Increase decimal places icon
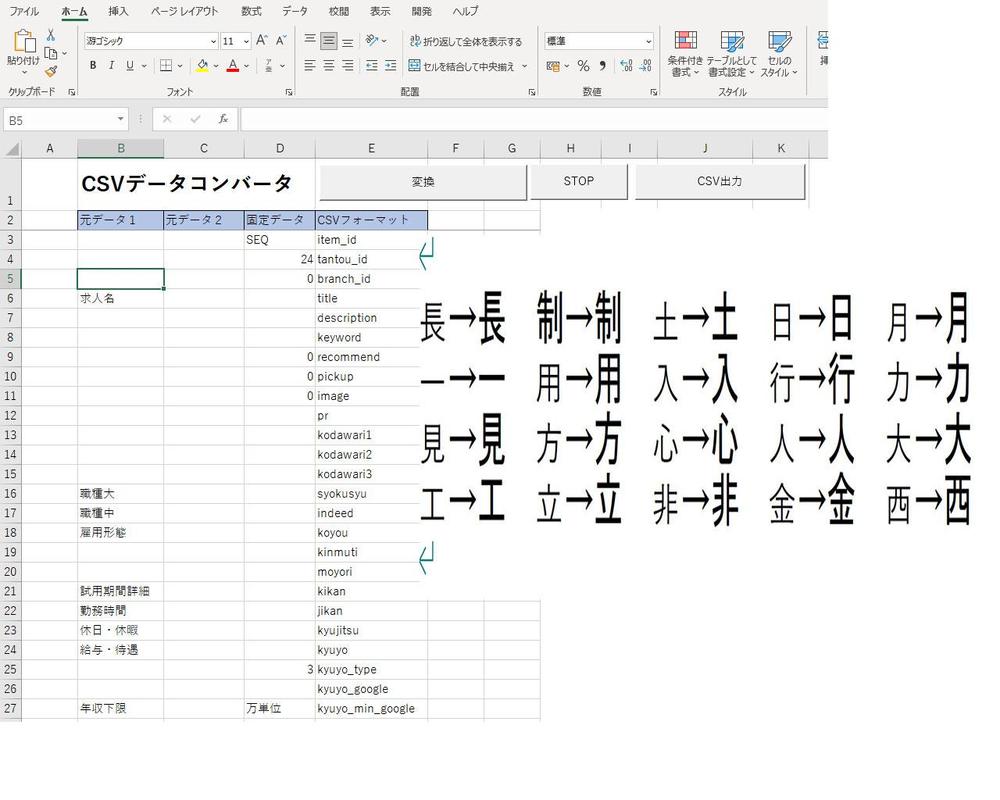The width and height of the screenshot is (1000, 800). click(x=626, y=66)
